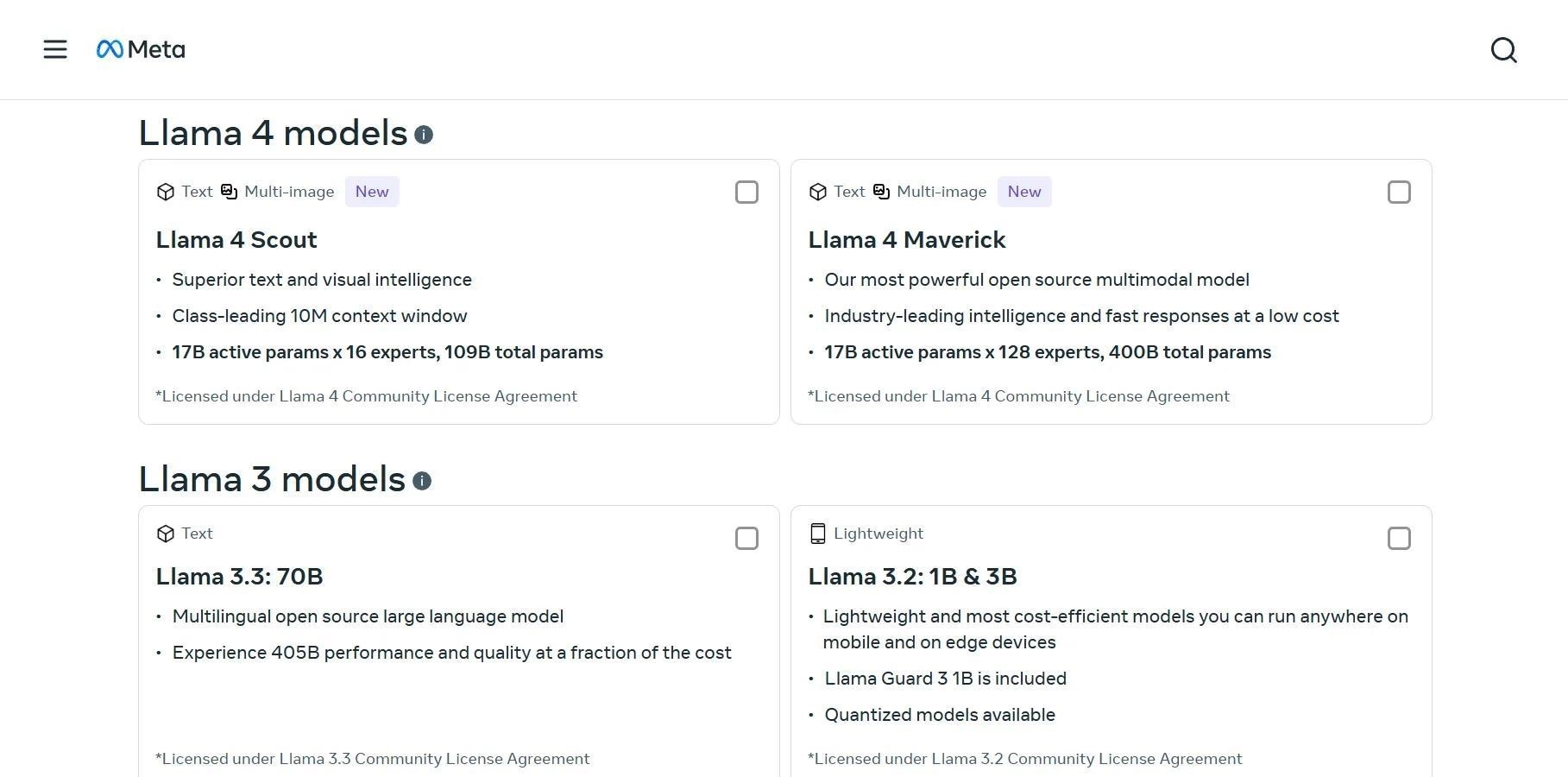Click the Meta logo
The height and width of the screenshot is (777, 1568).
[141, 49]
